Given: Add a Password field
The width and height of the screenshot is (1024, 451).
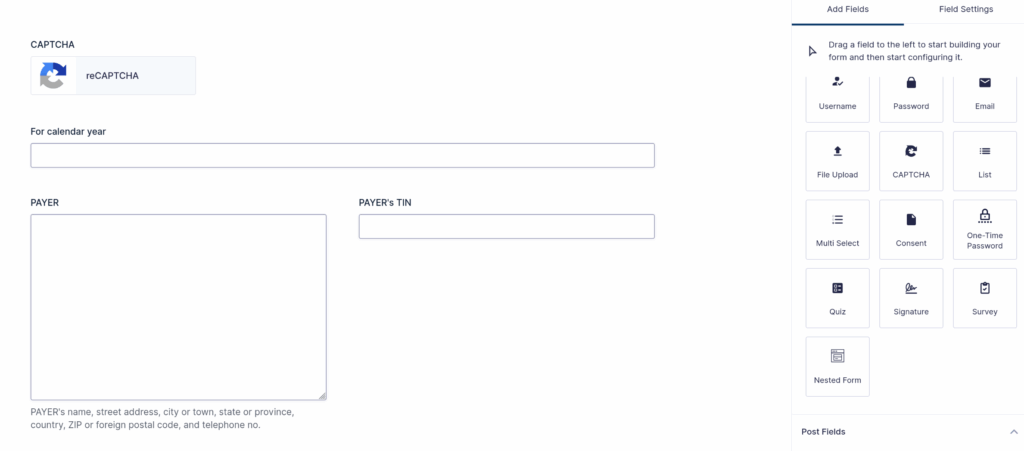Looking at the screenshot, I should [911, 97].
